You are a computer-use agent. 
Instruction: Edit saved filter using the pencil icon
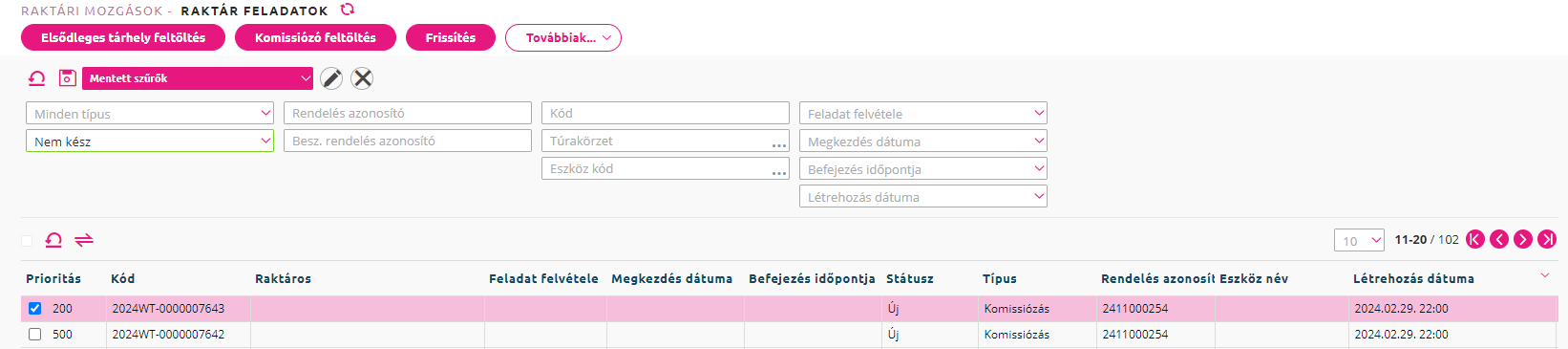(x=331, y=78)
